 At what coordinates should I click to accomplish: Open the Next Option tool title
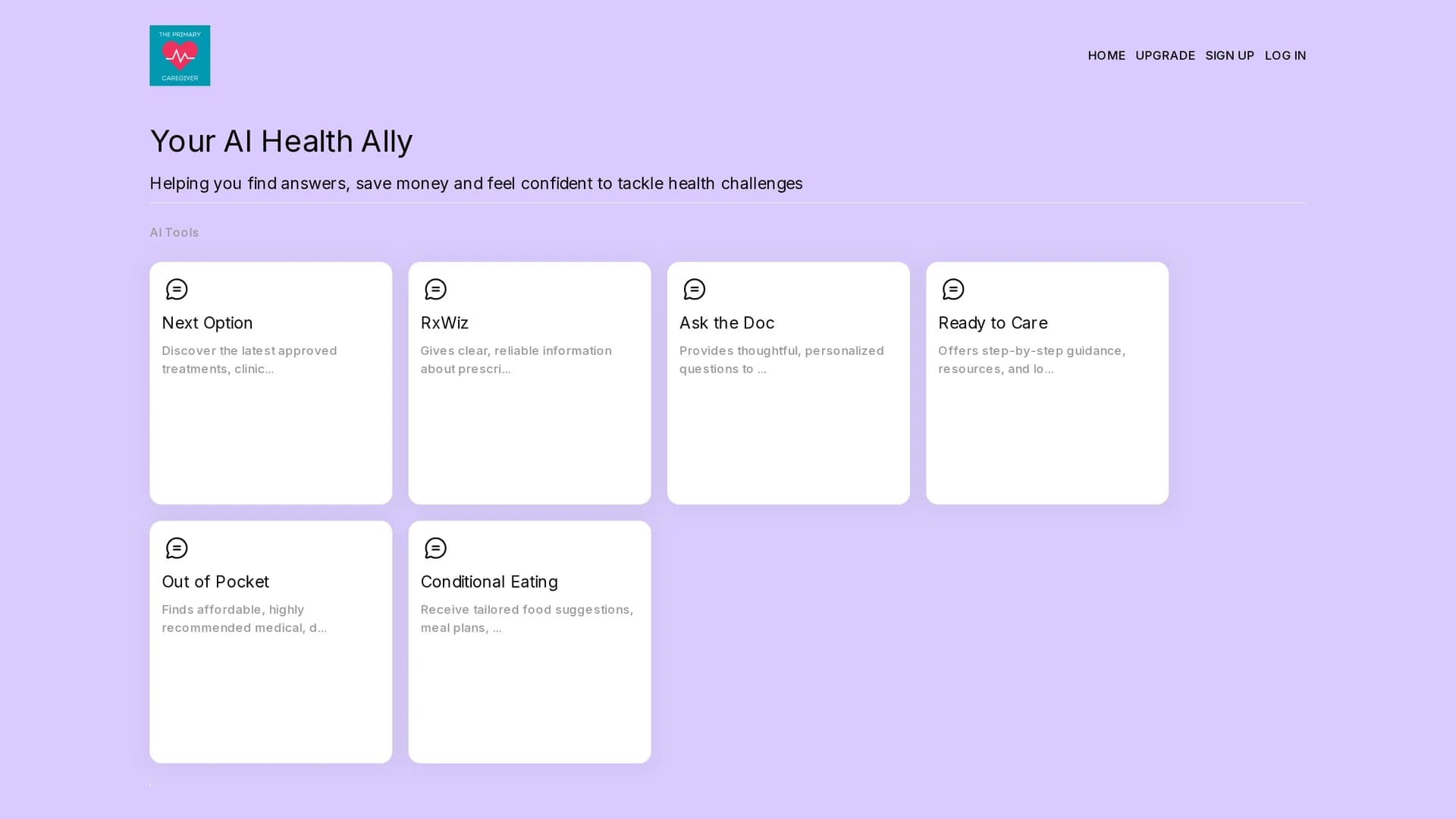[x=207, y=323]
